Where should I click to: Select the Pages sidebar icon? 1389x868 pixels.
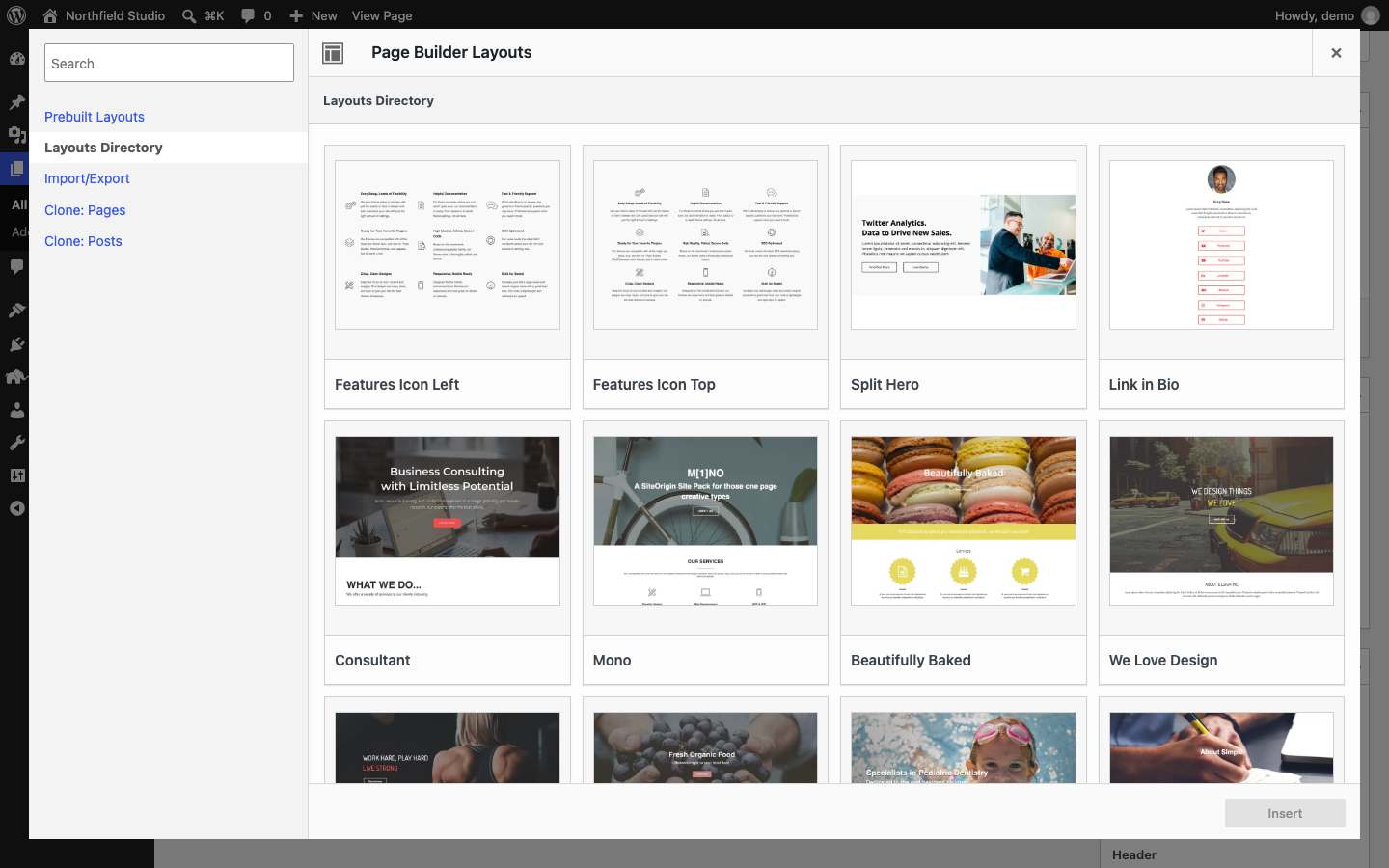(x=16, y=169)
